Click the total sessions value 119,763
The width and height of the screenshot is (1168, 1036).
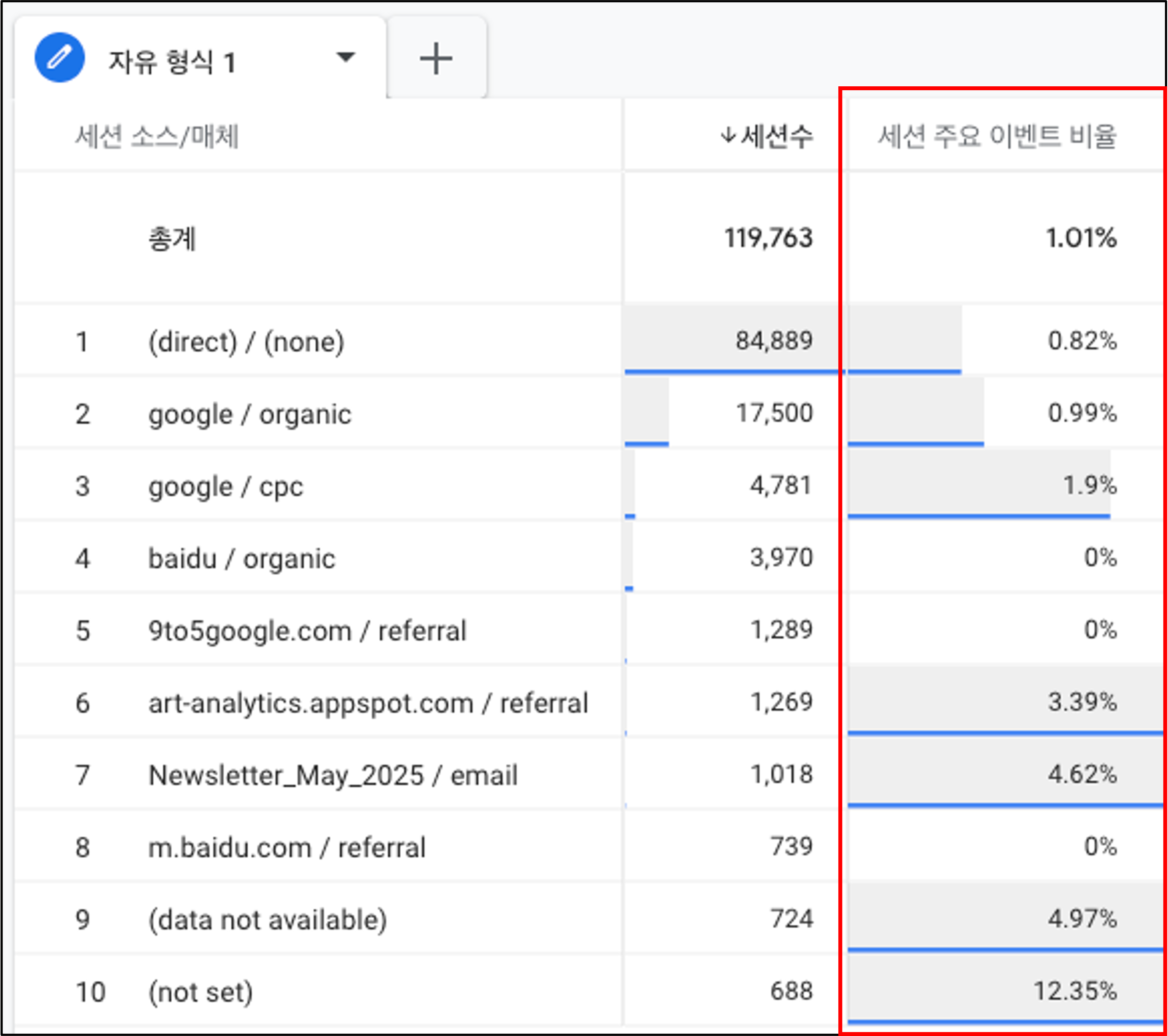[768, 238]
